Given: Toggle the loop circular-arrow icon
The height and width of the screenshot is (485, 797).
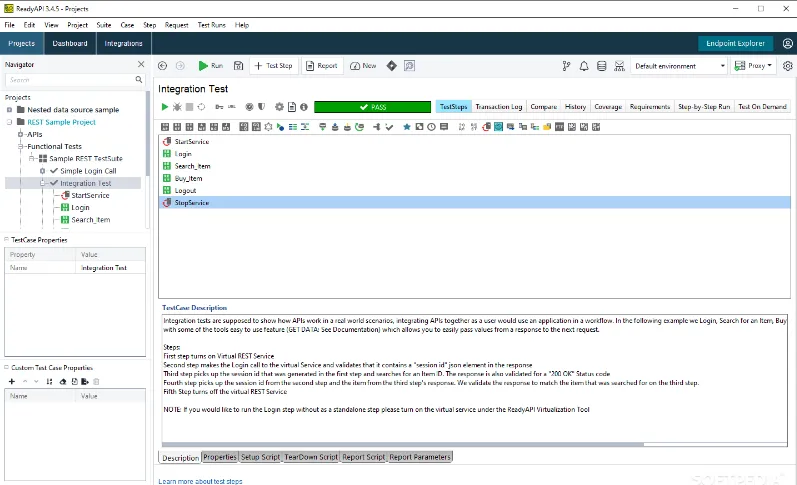Looking at the screenshot, I should [201, 107].
